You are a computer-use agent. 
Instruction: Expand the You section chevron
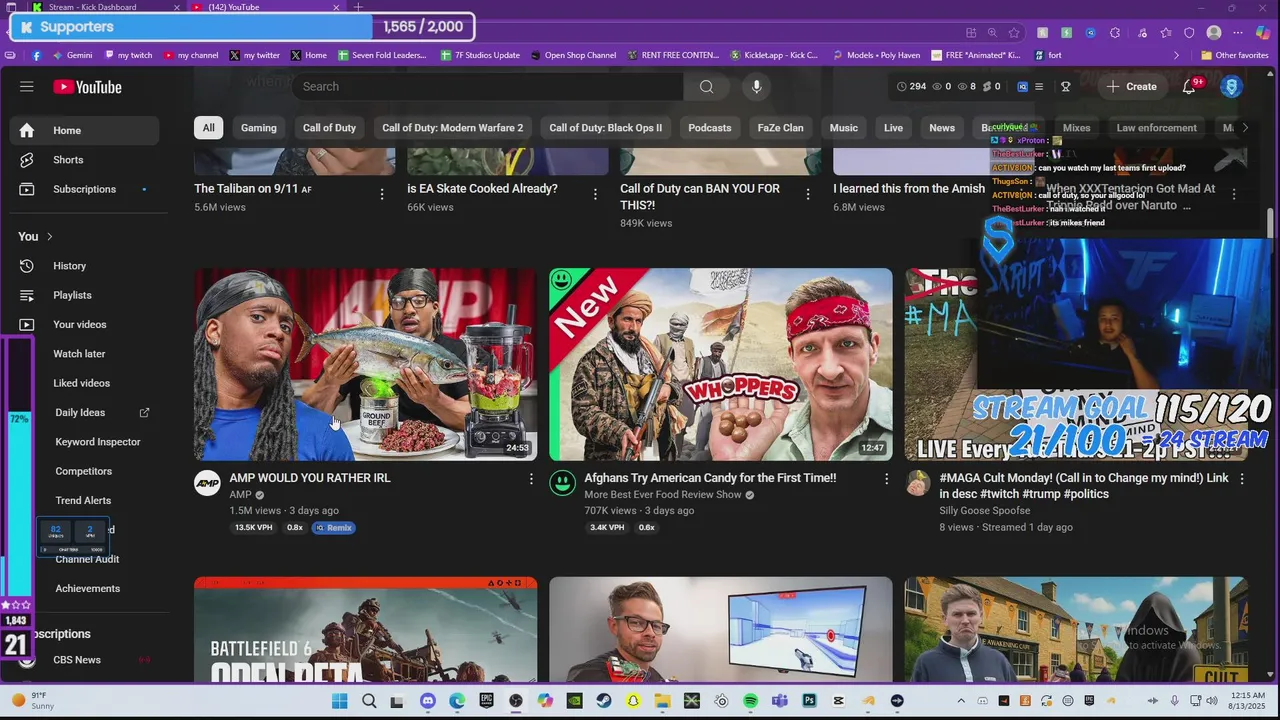coord(49,237)
